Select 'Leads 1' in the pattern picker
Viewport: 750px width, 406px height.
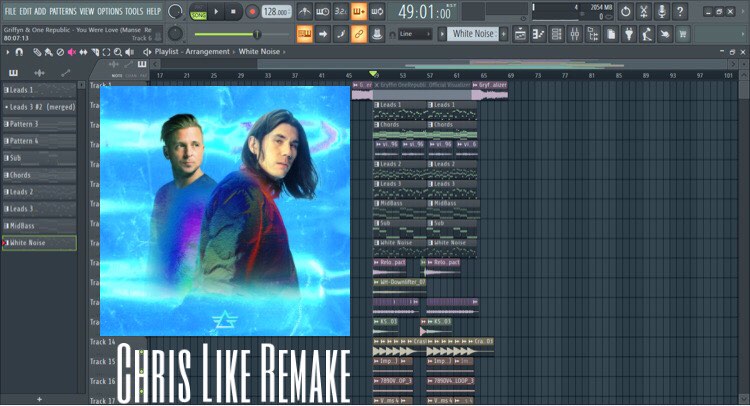pos(39,90)
